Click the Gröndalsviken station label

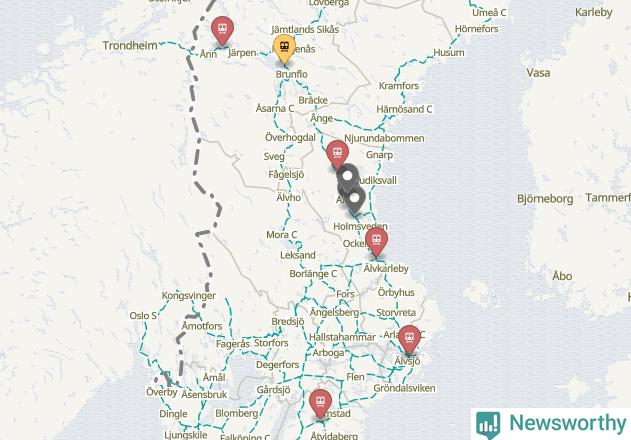[x=404, y=388]
